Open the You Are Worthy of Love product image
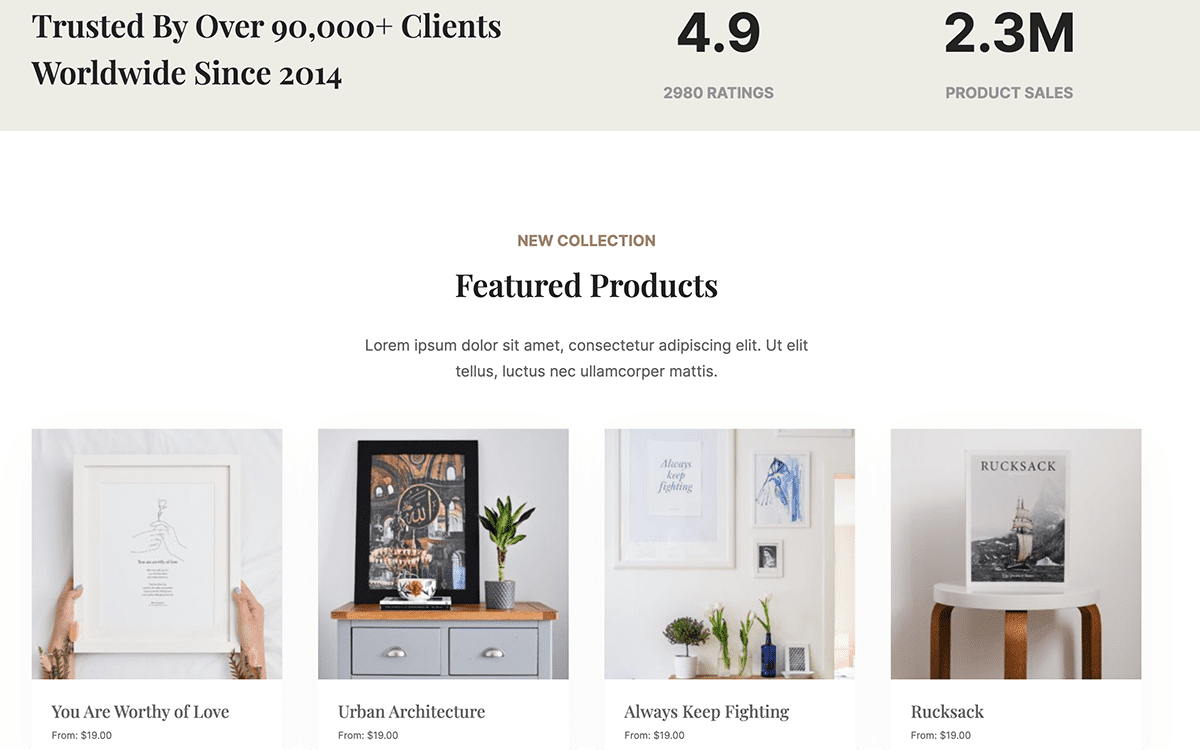Screen dimensions: 1200x750 tap(157, 554)
